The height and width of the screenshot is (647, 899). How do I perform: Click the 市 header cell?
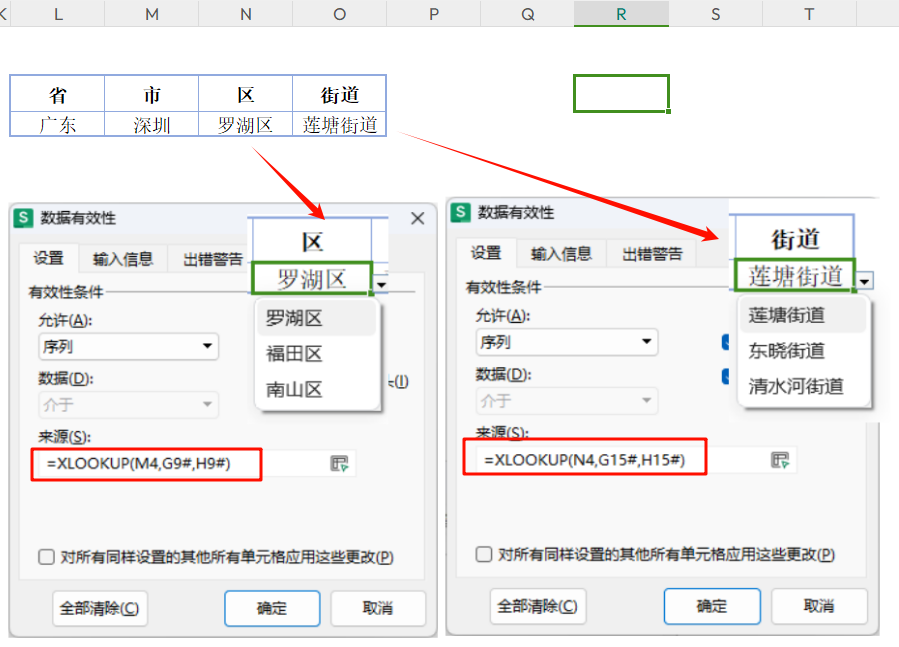(x=152, y=94)
